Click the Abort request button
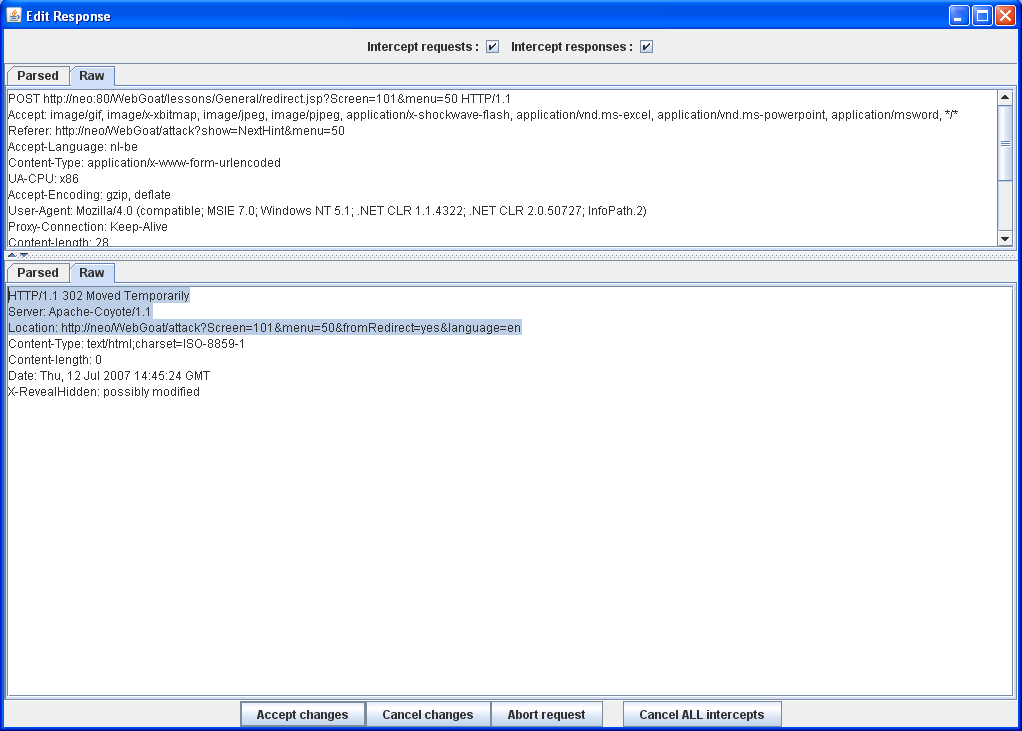Image resolution: width=1022 pixels, height=731 pixels. click(x=546, y=715)
